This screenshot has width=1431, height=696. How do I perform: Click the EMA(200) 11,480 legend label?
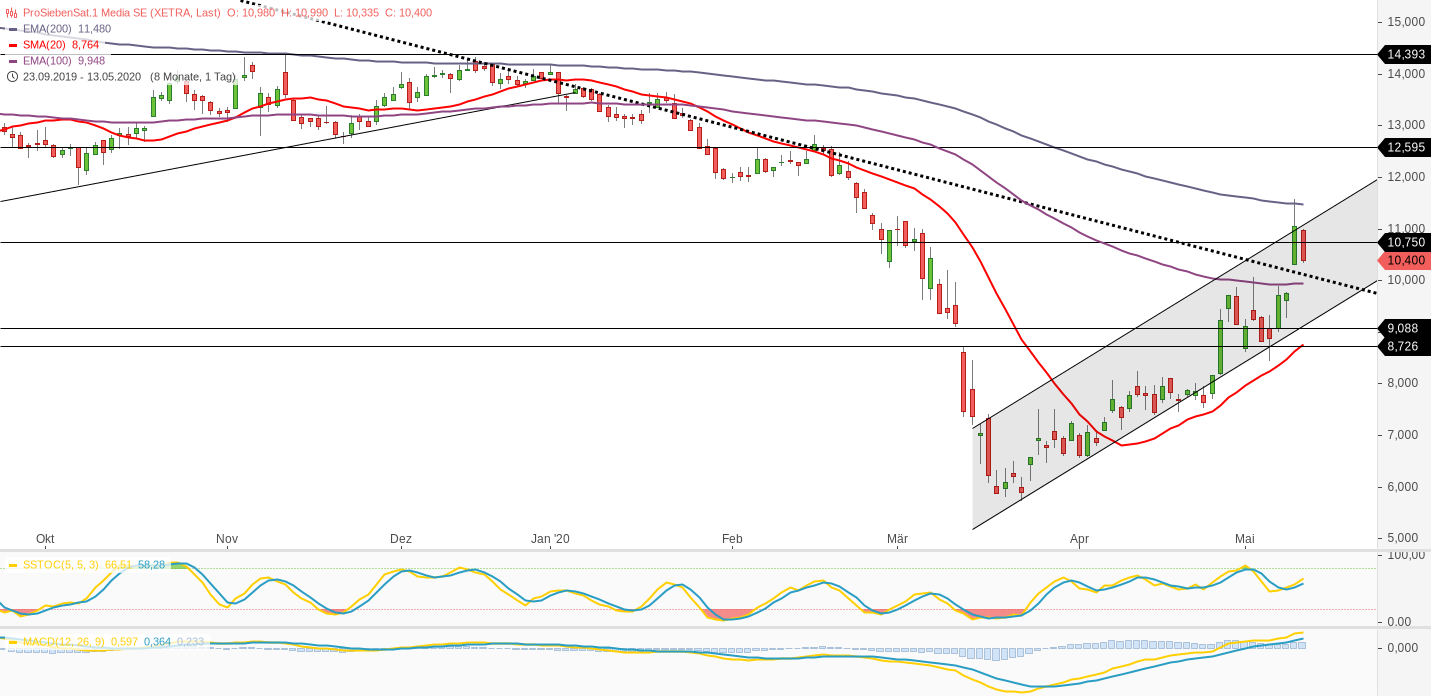click(x=67, y=29)
